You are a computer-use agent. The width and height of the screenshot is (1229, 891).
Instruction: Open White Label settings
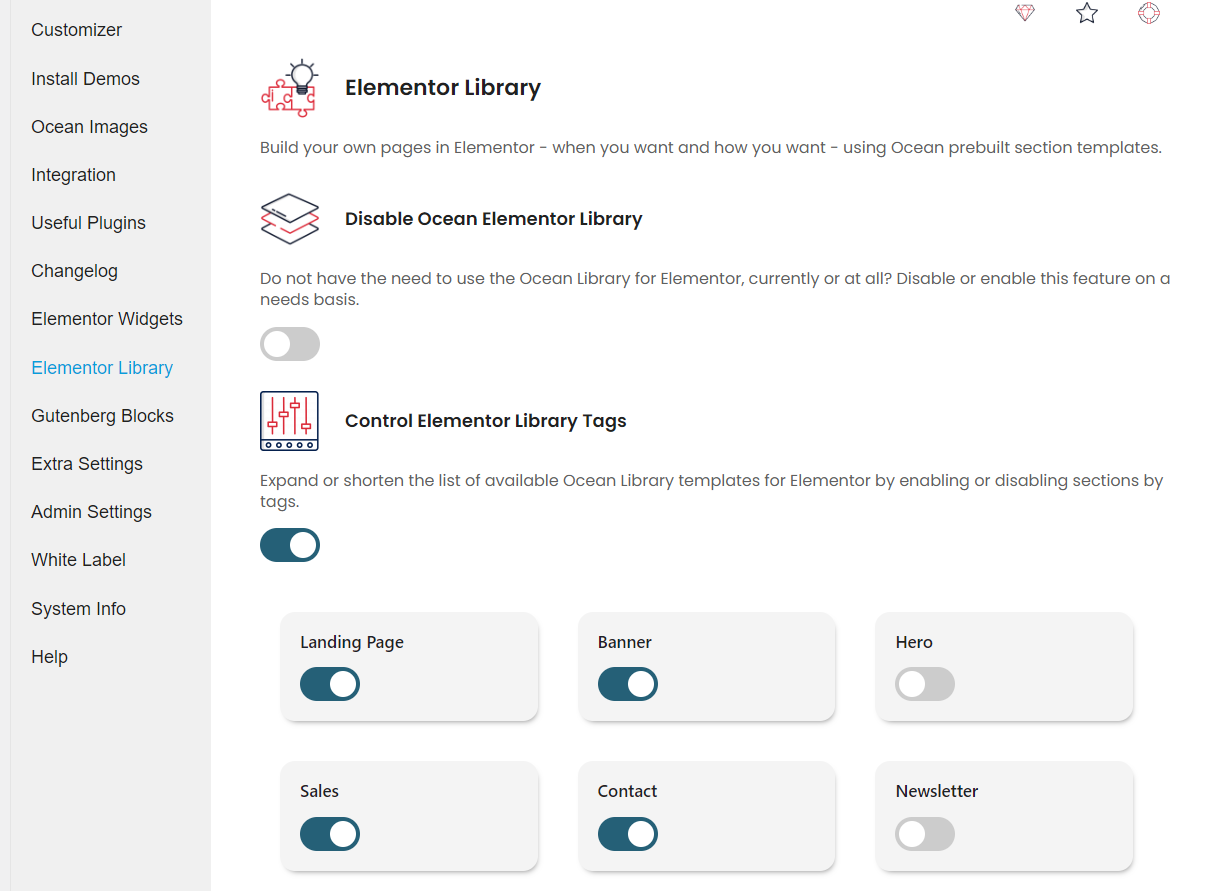pyautogui.click(x=79, y=560)
